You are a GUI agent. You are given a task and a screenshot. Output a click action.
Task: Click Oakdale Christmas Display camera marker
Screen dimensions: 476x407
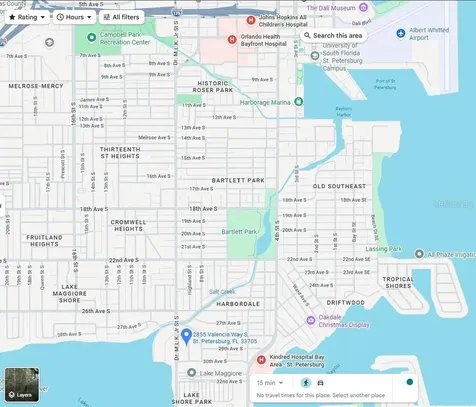(311, 320)
